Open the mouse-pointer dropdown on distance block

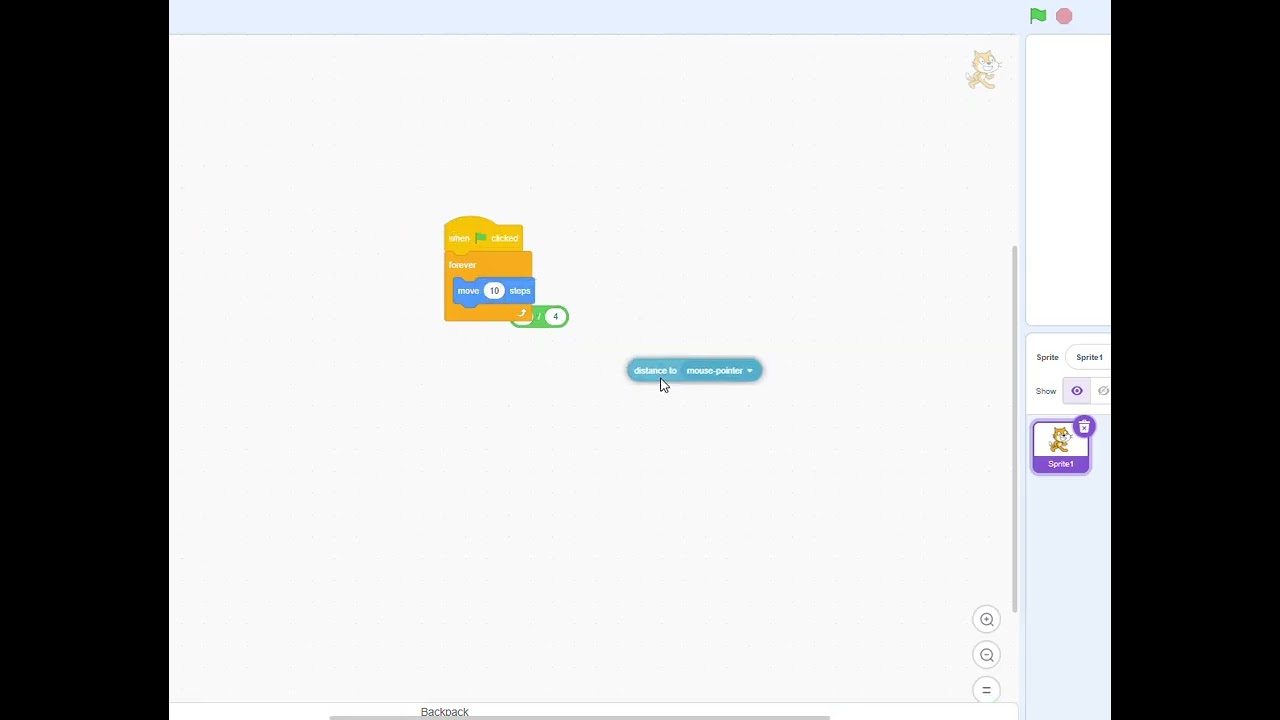[720, 371]
